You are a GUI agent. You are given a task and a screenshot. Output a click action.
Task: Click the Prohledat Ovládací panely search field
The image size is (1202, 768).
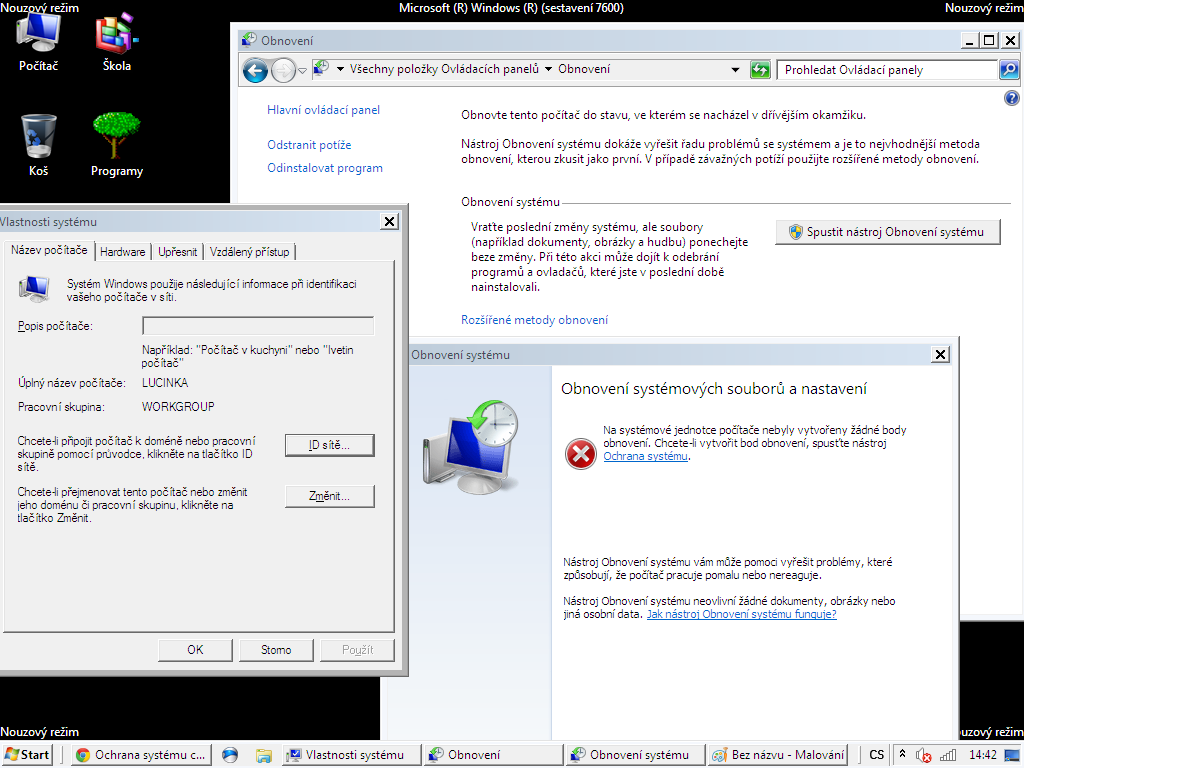click(x=889, y=70)
